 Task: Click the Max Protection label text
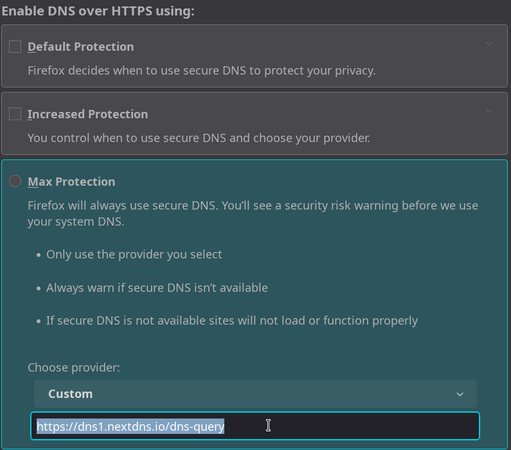pos(71,182)
